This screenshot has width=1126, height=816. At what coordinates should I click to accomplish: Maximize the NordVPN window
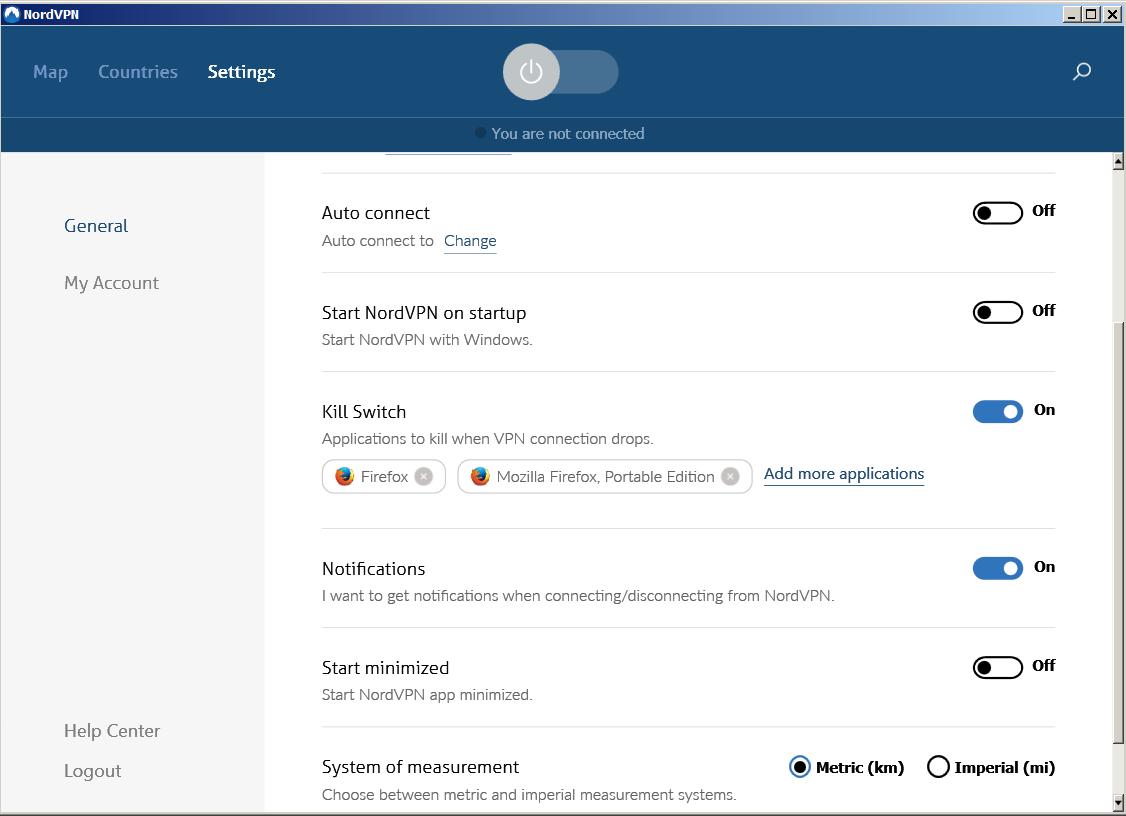[x=1091, y=14]
